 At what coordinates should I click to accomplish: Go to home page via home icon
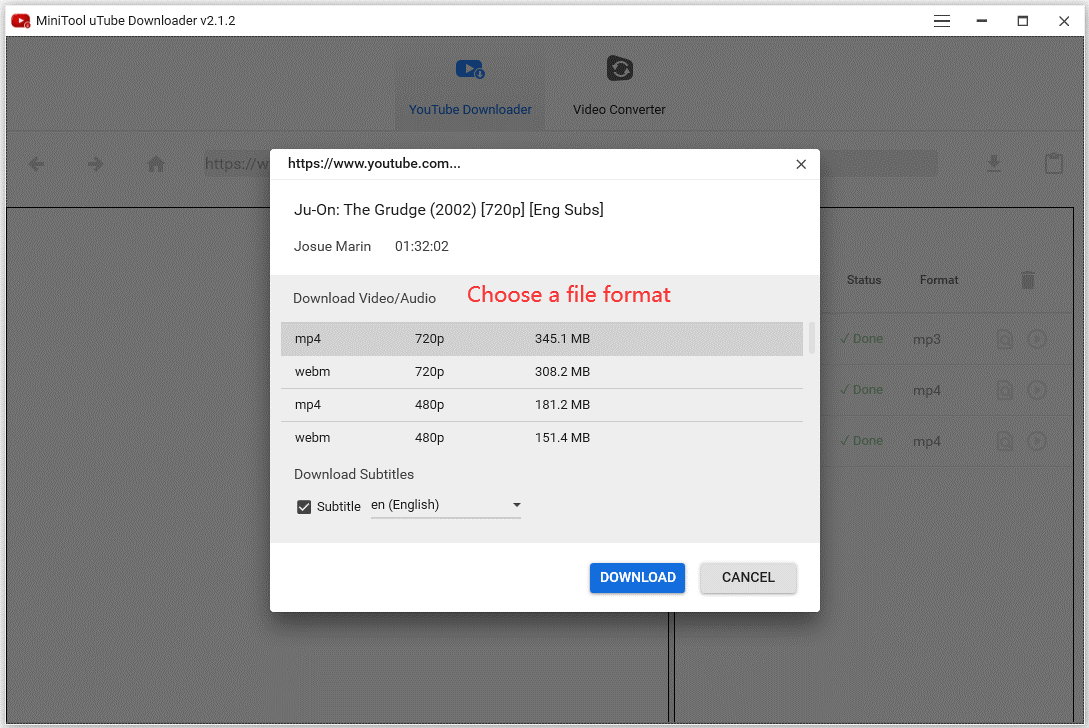coord(155,163)
